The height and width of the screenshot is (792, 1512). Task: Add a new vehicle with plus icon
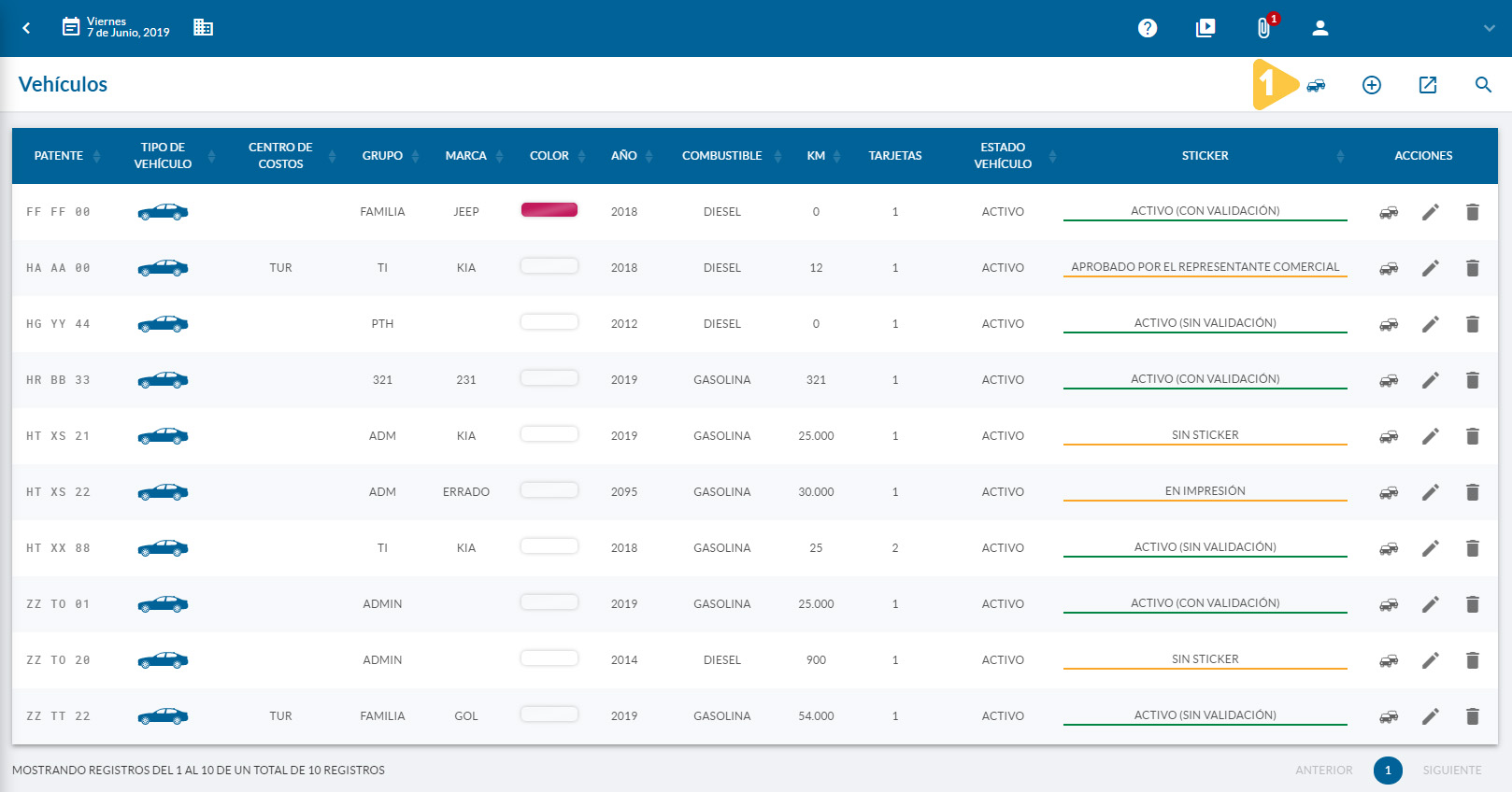tap(1372, 85)
